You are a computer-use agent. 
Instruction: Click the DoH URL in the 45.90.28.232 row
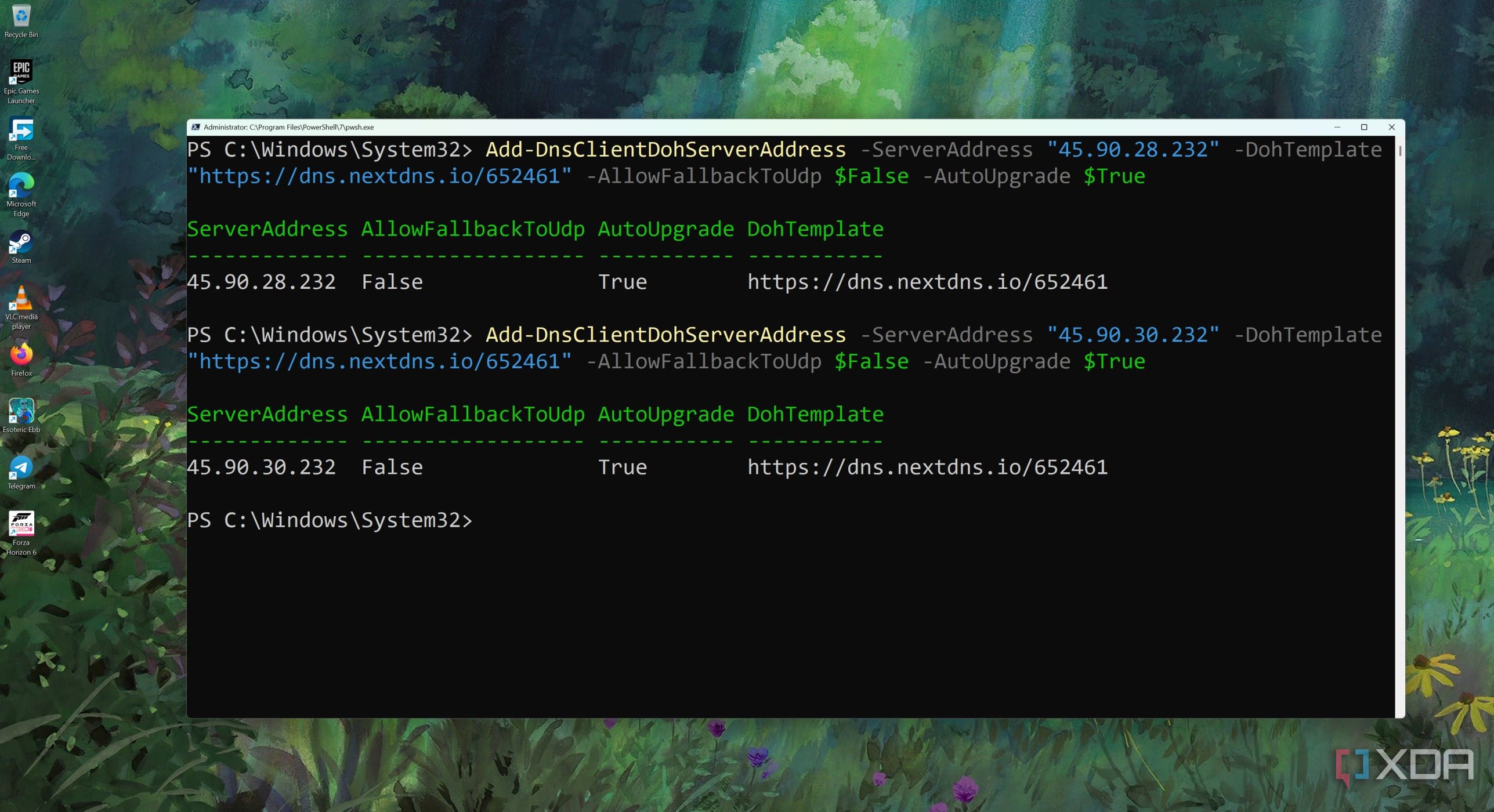coord(927,282)
